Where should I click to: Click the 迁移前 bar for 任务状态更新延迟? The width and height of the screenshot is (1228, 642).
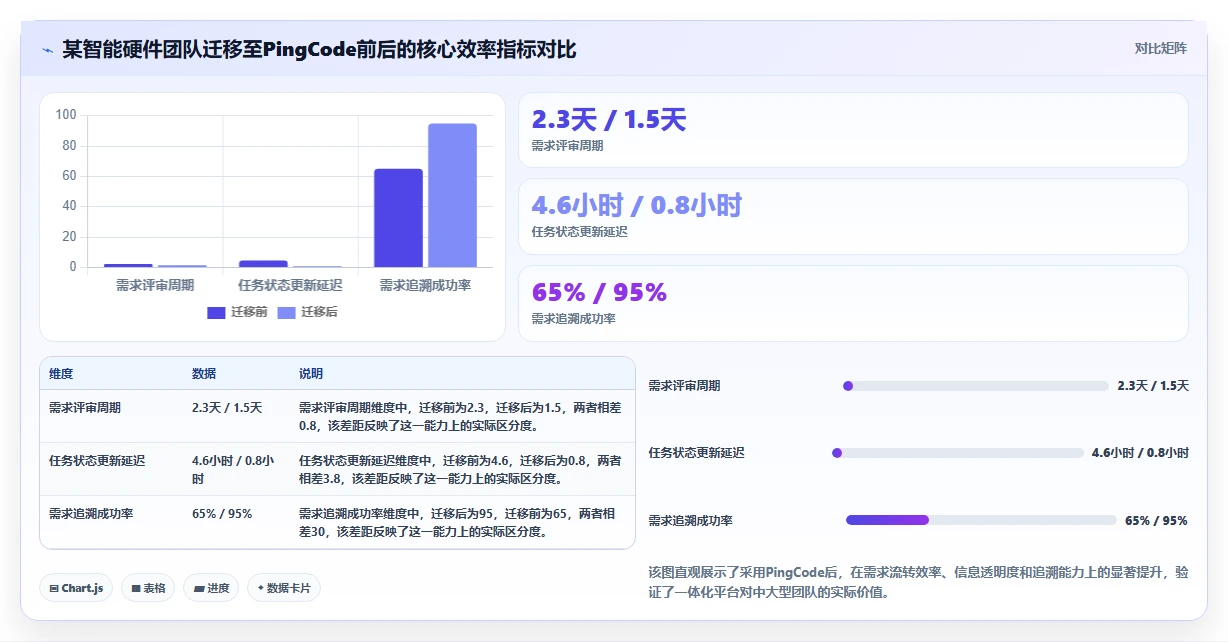[x=263, y=264]
